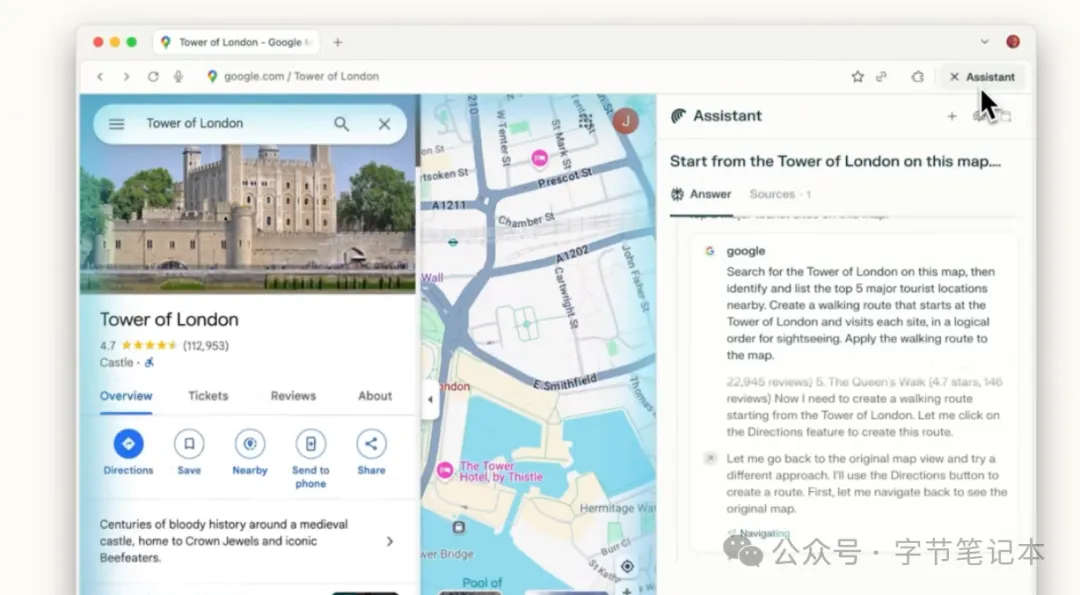Click the pier marker near Tower Bridge
Image resolution: width=1080 pixels, height=595 pixels.
click(459, 528)
